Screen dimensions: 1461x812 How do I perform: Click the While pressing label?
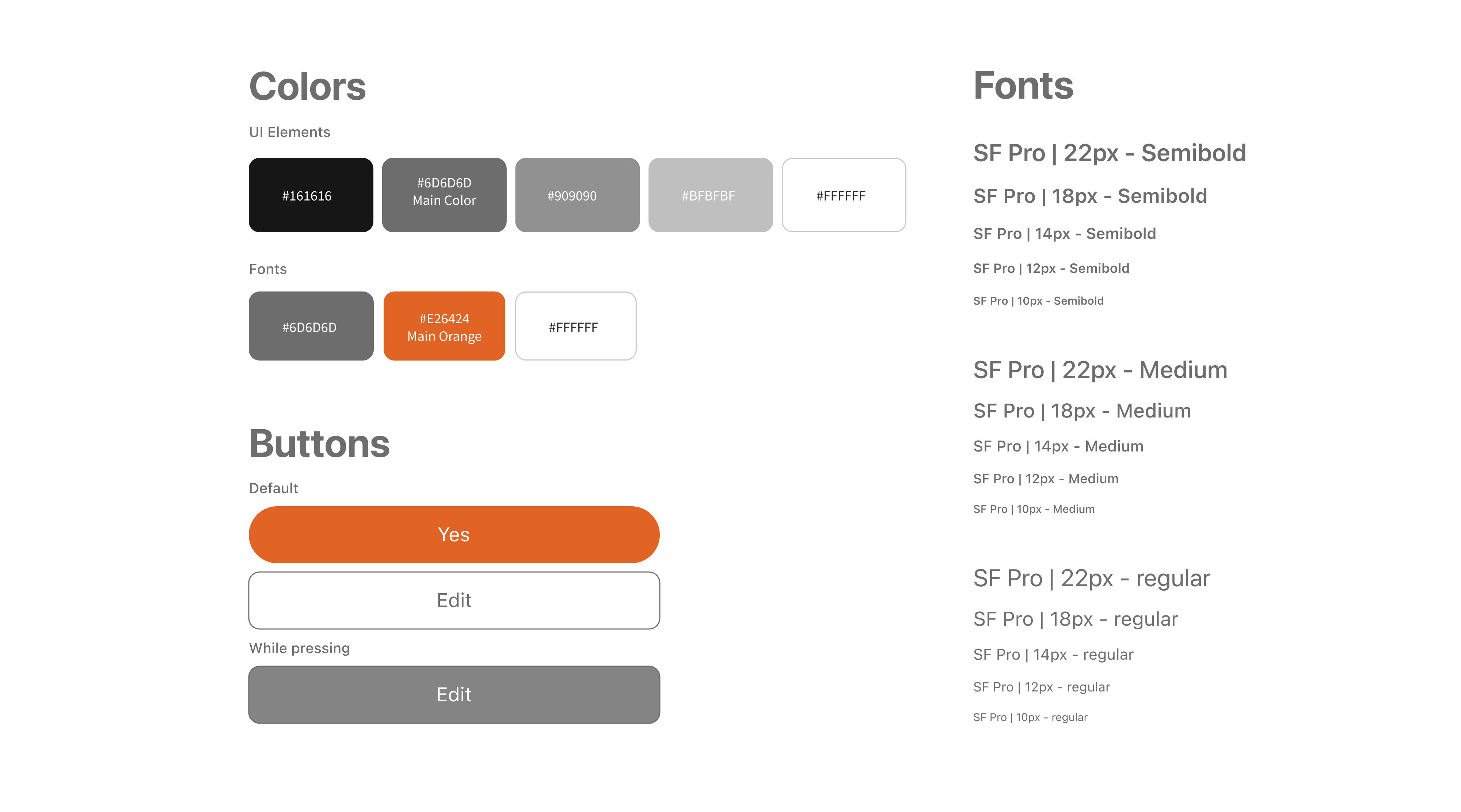click(x=300, y=648)
